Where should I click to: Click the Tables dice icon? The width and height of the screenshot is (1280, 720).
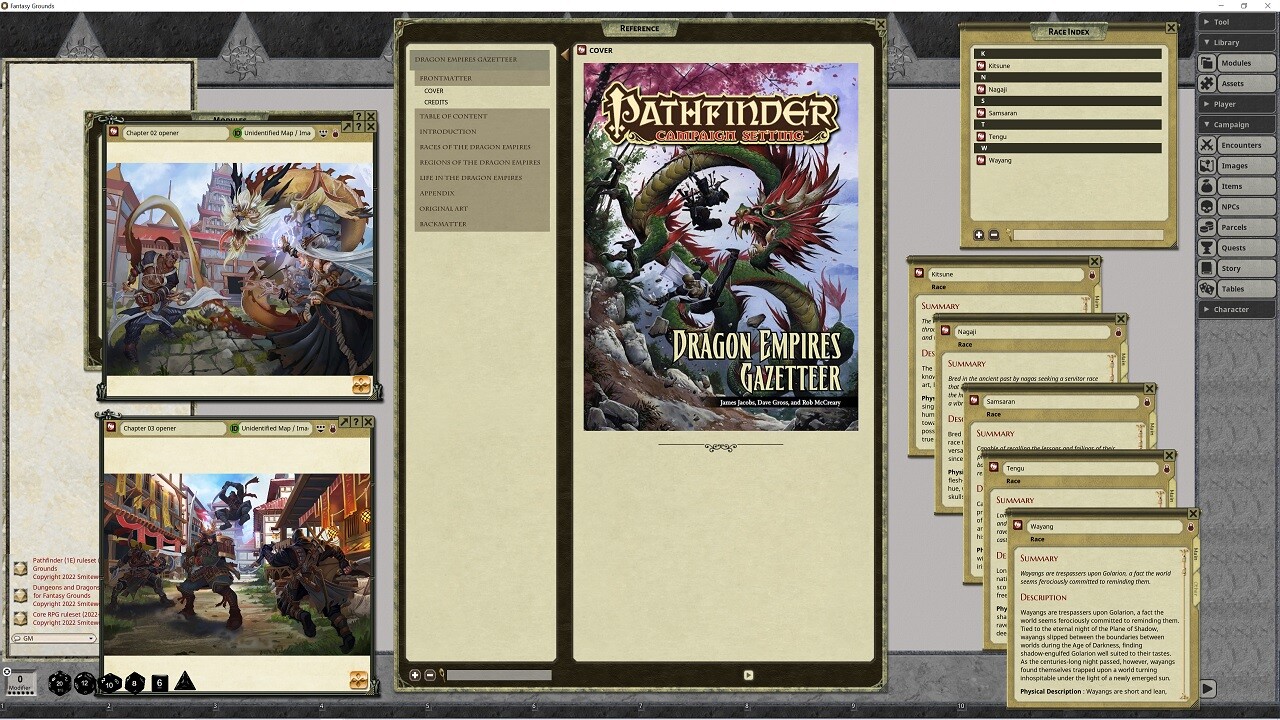(1207, 289)
